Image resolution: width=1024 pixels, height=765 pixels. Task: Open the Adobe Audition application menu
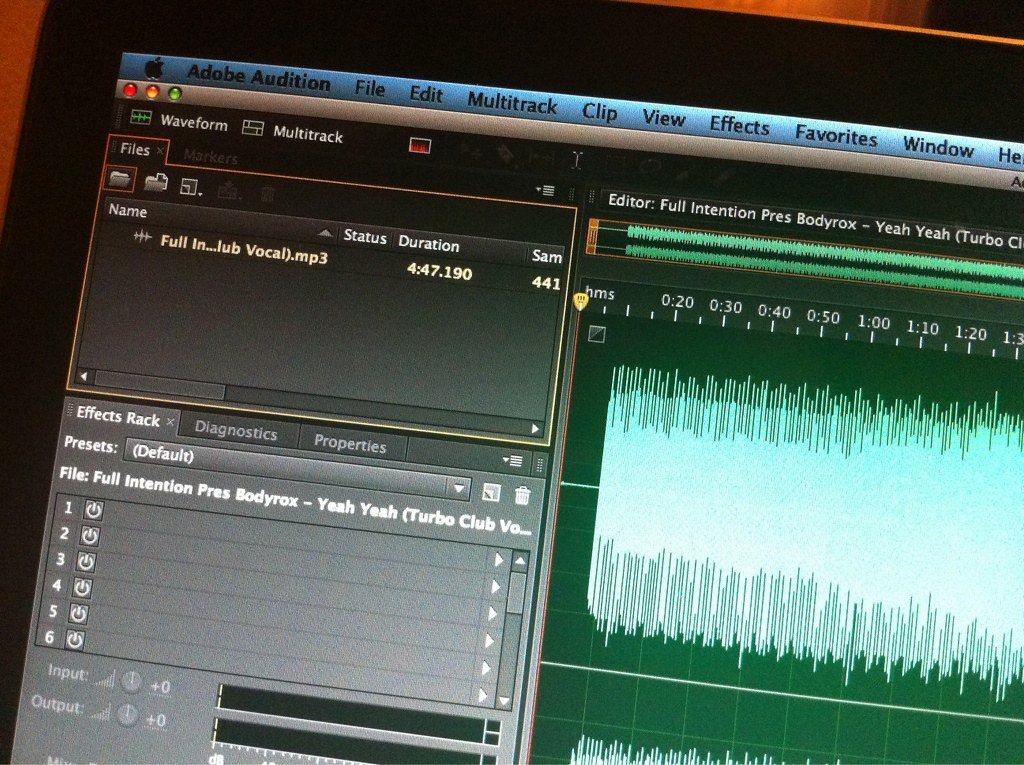[258, 78]
